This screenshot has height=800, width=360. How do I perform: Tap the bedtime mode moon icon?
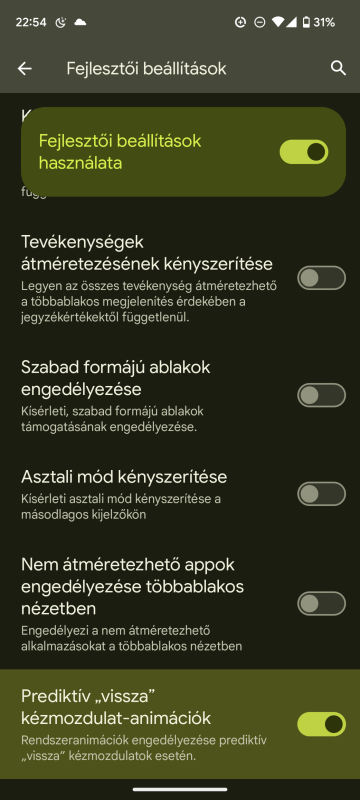[61, 22]
